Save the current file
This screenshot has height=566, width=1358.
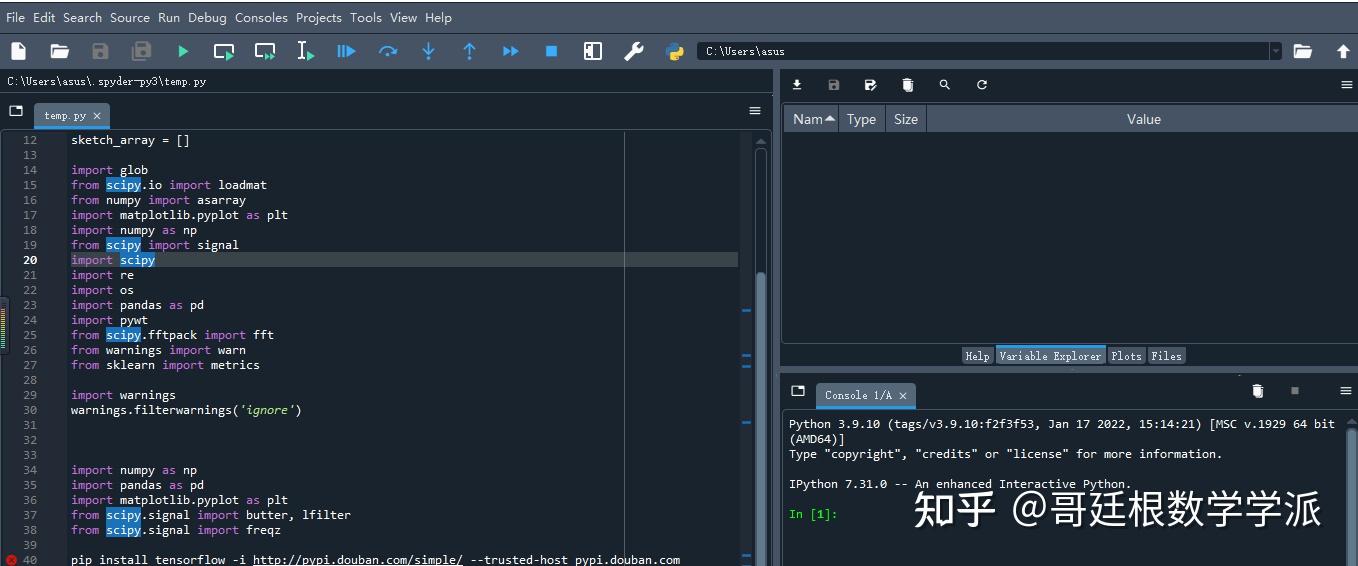coord(100,51)
